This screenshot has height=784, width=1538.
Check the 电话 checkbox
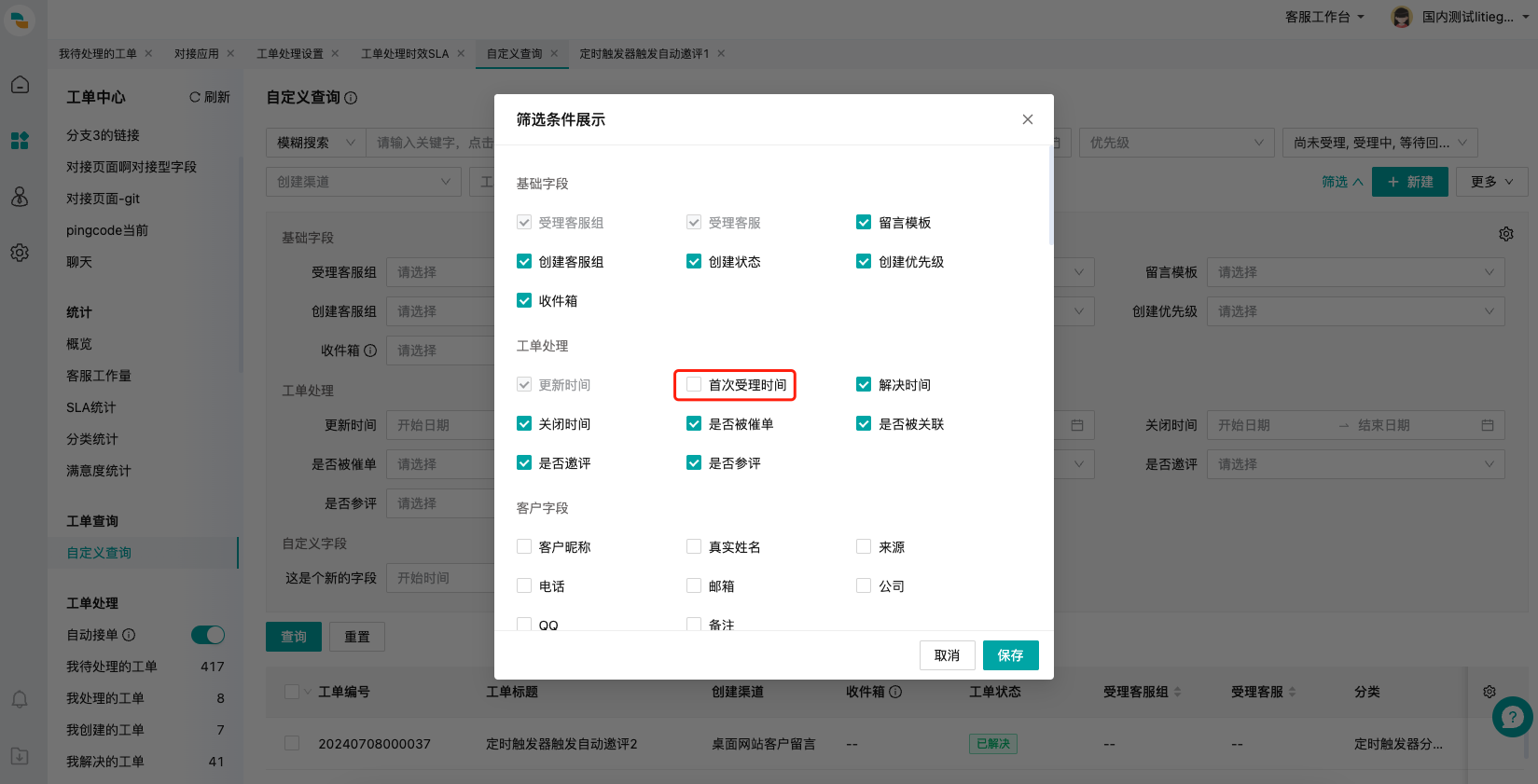(x=524, y=585)
